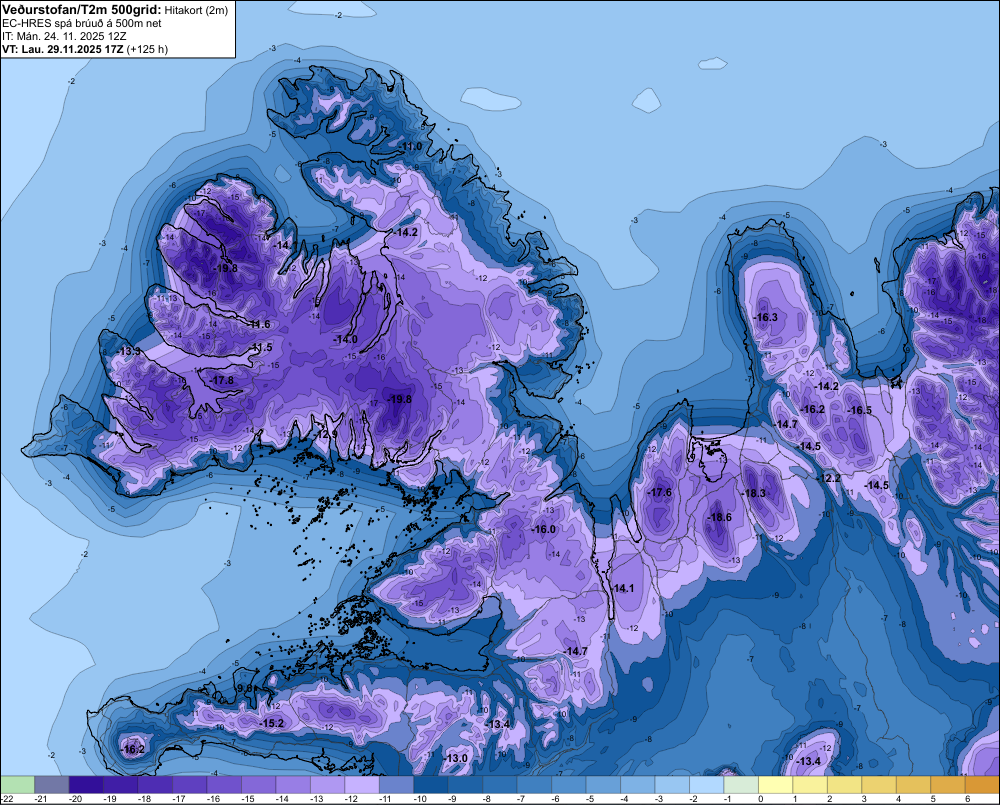Click the '6' legend scale label
This screenshot has height=805, width=1000.
click(x=967, y=799)
